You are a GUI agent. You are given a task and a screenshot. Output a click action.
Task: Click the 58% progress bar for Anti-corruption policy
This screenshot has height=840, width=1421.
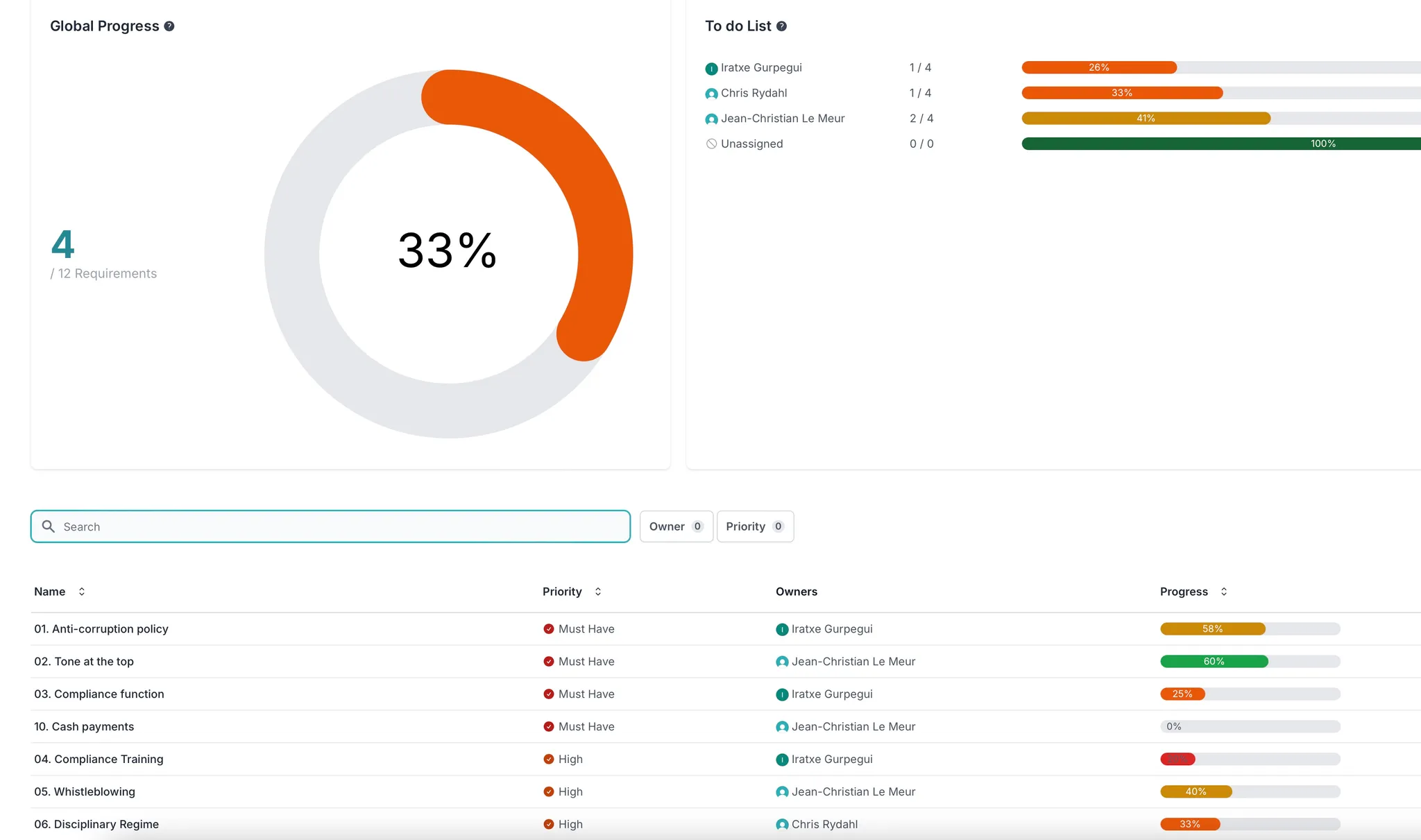click(1213, 629)
